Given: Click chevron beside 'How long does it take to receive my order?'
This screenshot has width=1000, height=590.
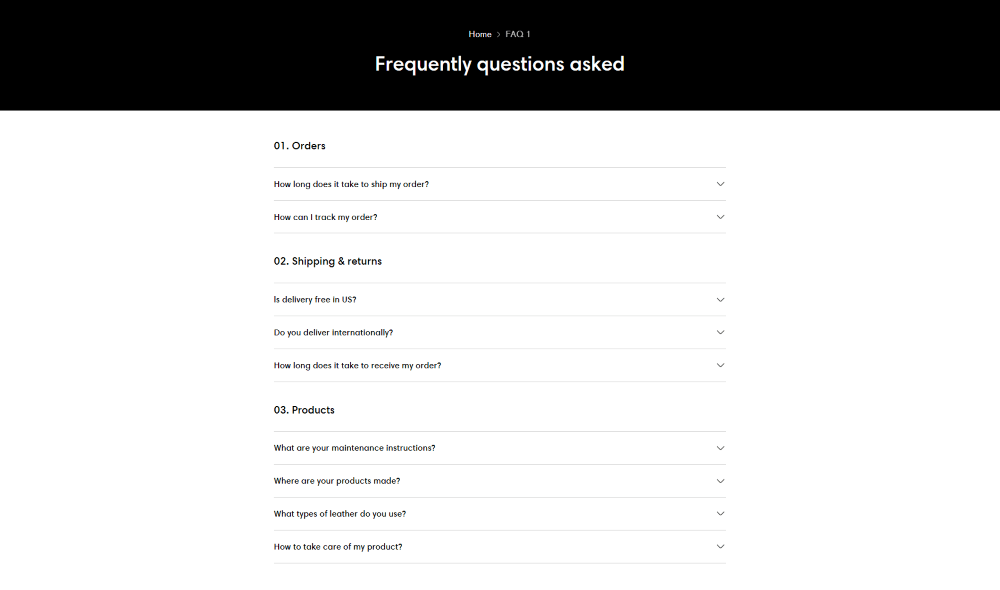Looking at the screenshot, I should (720, 365).
